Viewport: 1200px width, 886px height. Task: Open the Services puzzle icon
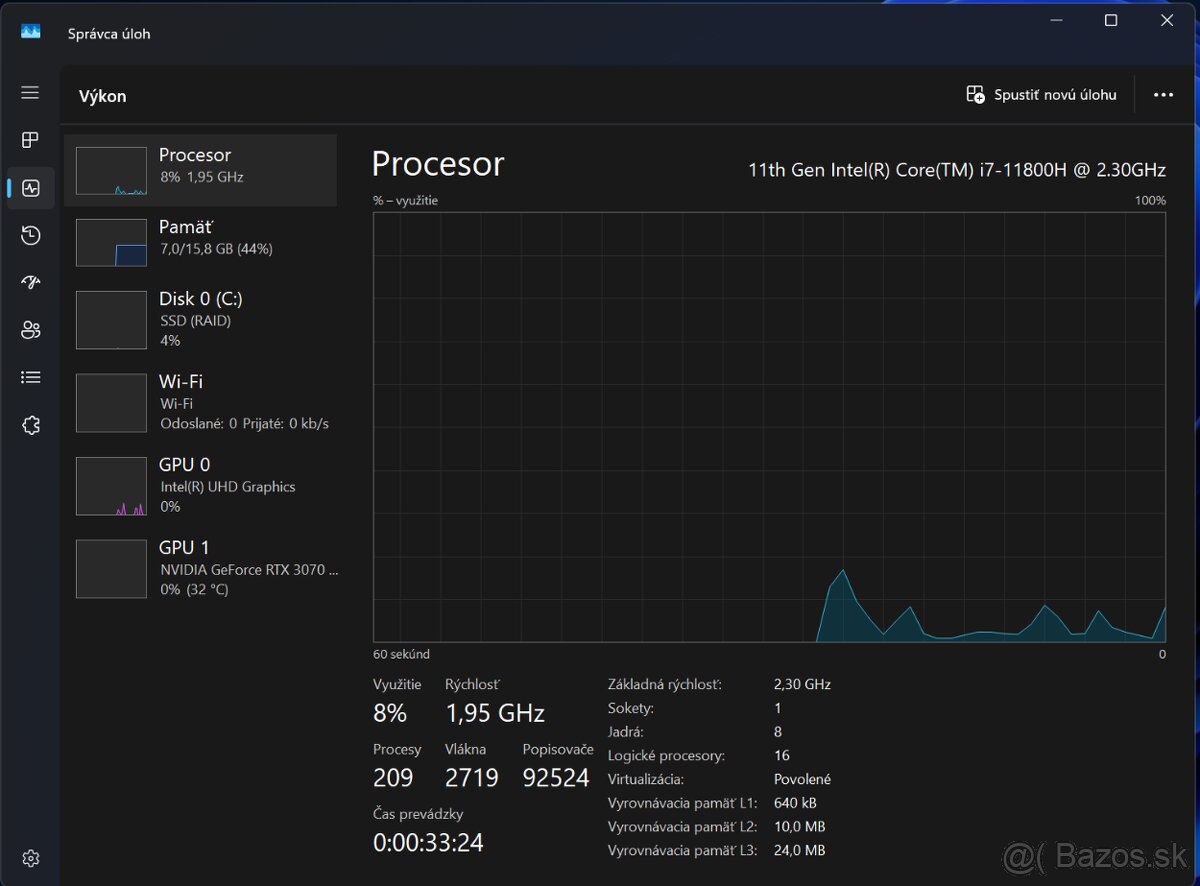30,425
